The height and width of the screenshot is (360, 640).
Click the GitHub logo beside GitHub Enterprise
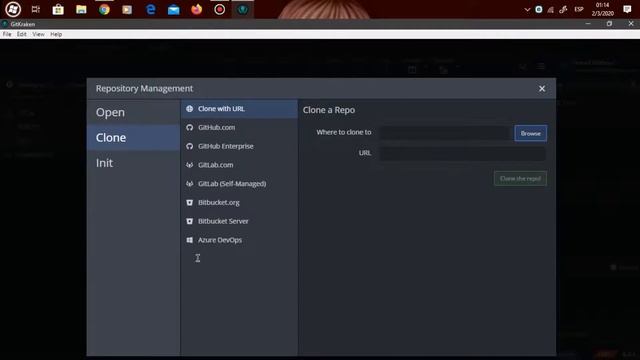coord(189,146)
